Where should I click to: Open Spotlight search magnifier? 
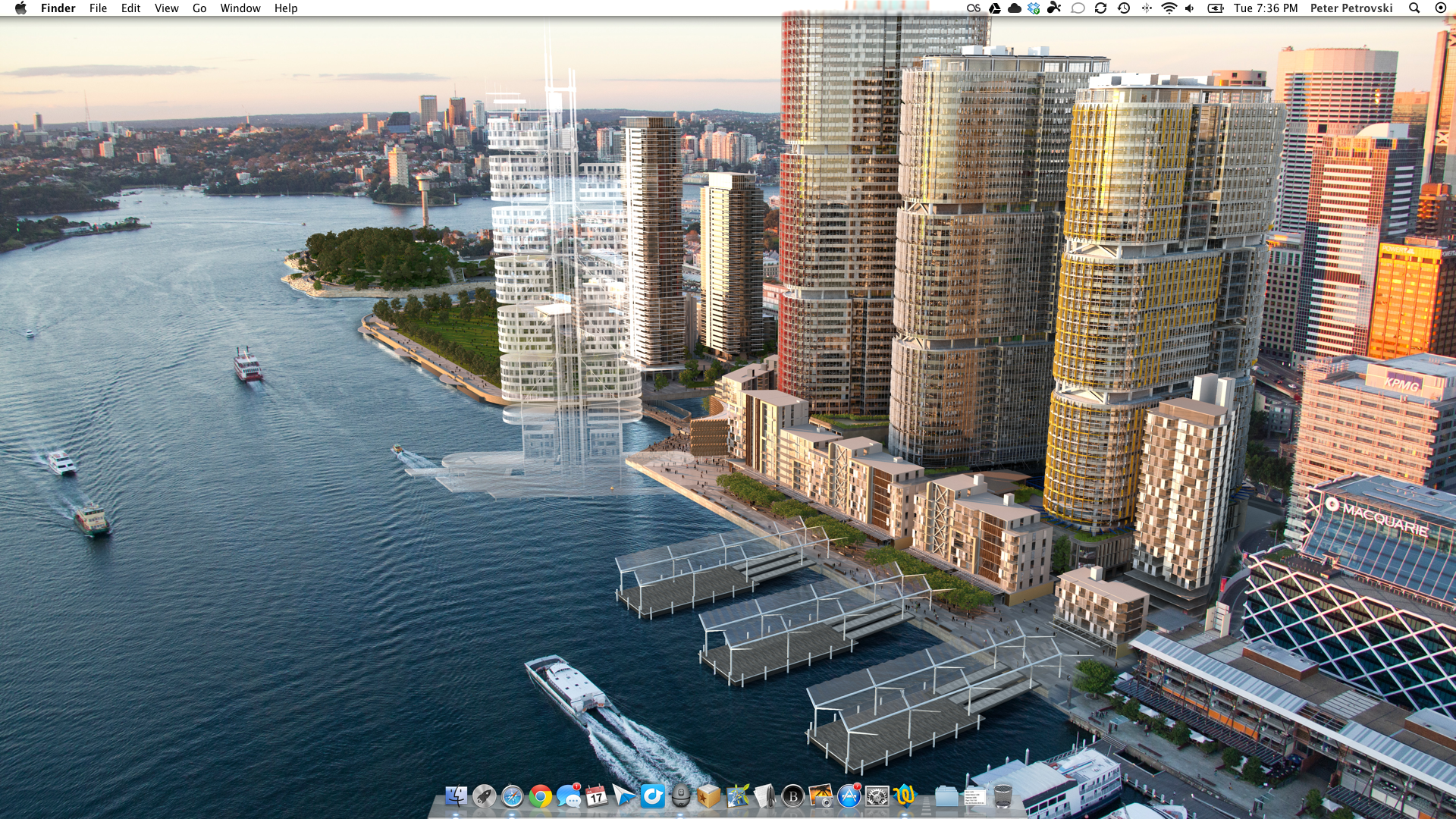pyautogui.click(x=1414, y=8)
